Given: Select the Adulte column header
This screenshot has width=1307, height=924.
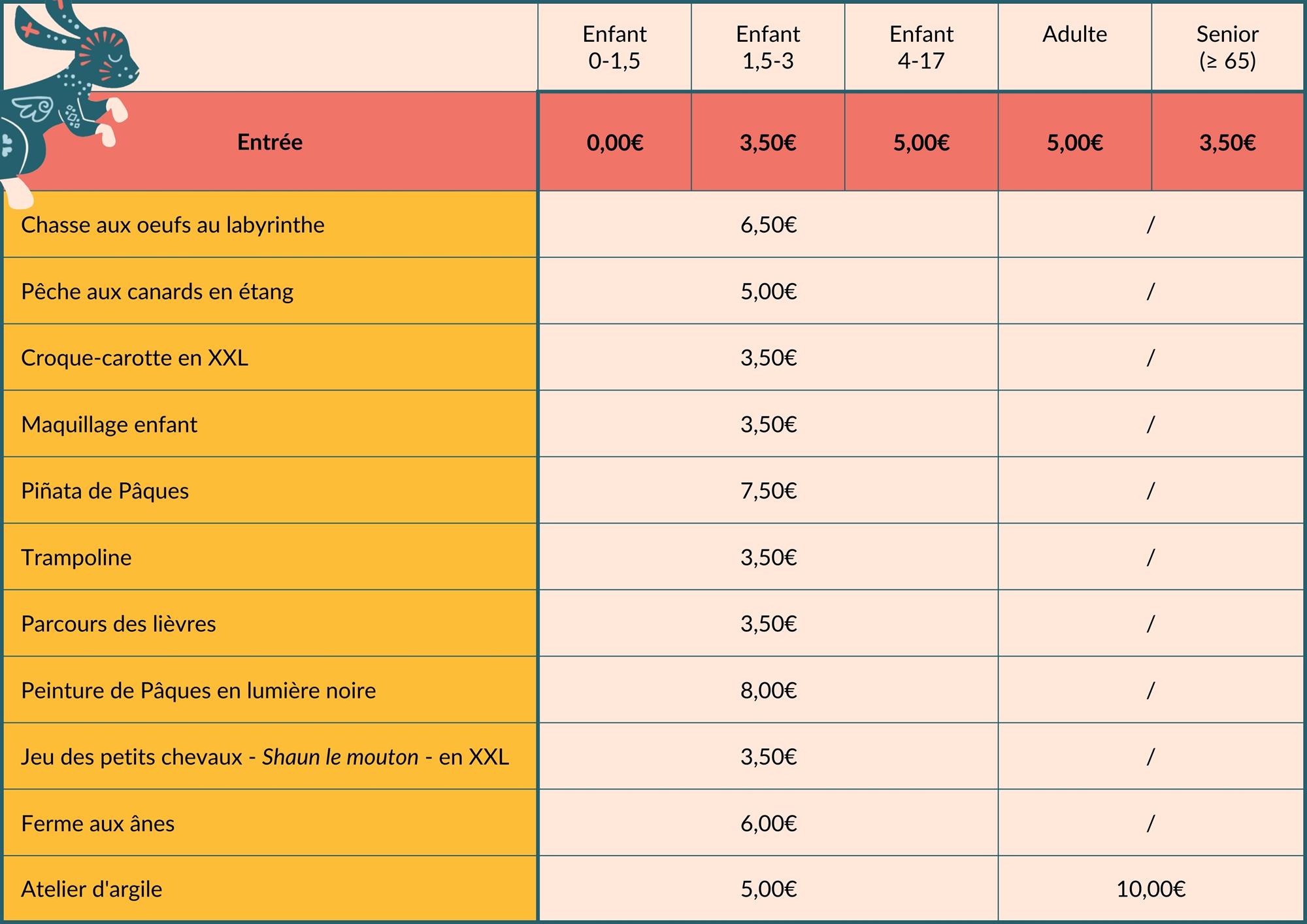Looking at the screenshot, I should pos(1074,35).
